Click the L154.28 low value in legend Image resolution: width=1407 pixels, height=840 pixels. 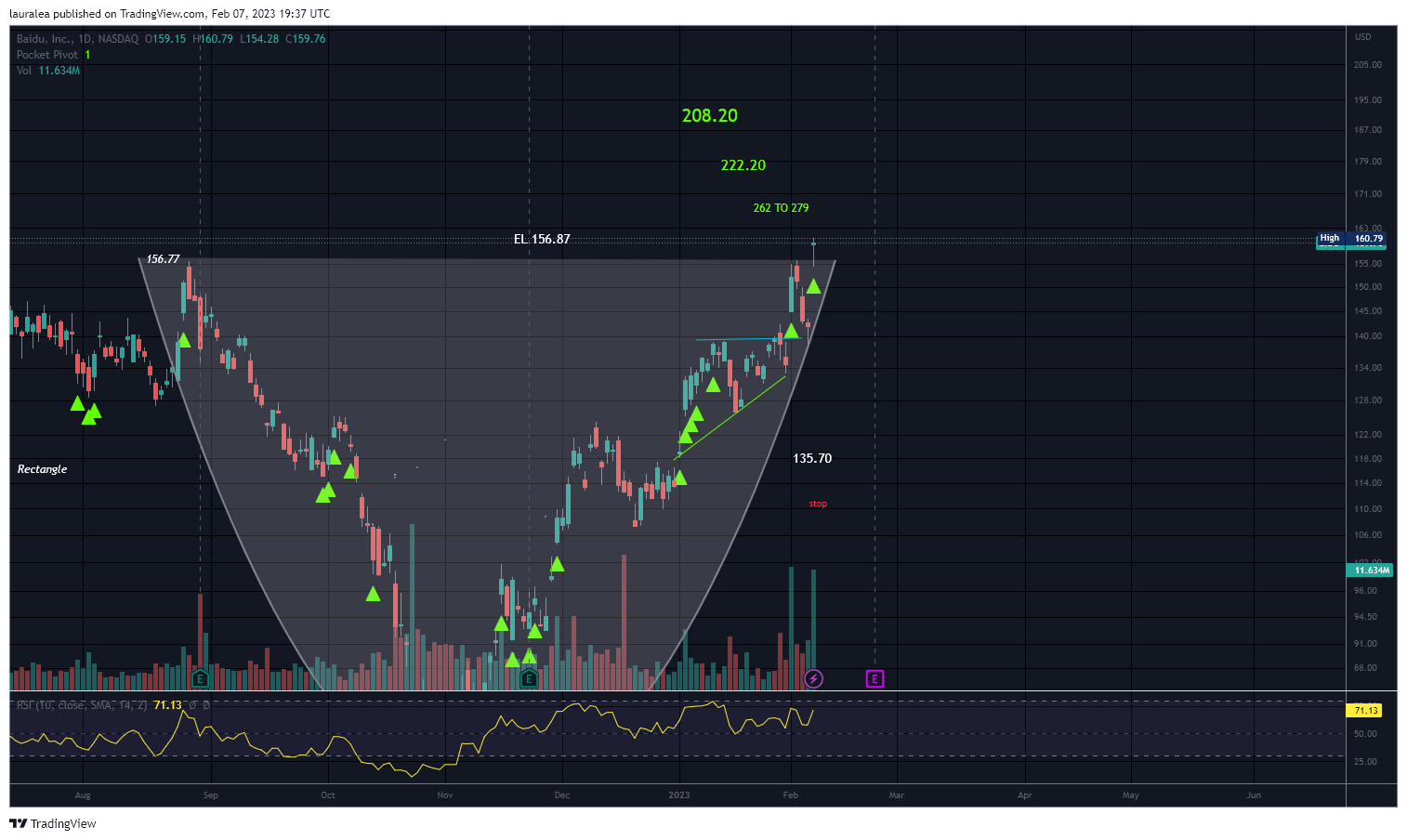point(259,39)
